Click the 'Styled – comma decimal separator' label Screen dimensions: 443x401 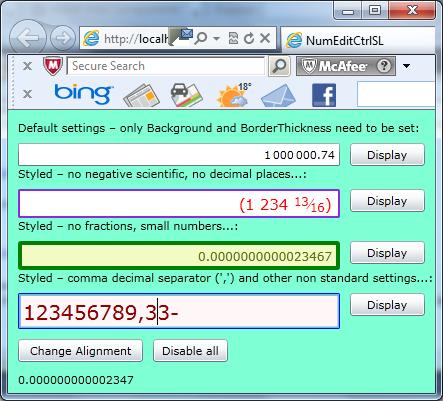(x=225, y=278)
